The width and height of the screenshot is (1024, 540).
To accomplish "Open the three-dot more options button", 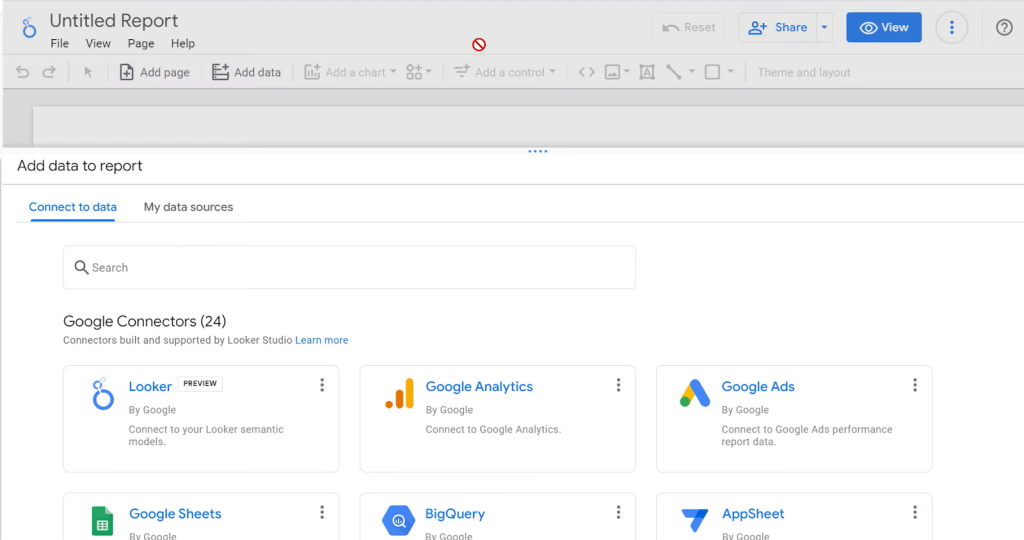I will (x=951, y=28).
